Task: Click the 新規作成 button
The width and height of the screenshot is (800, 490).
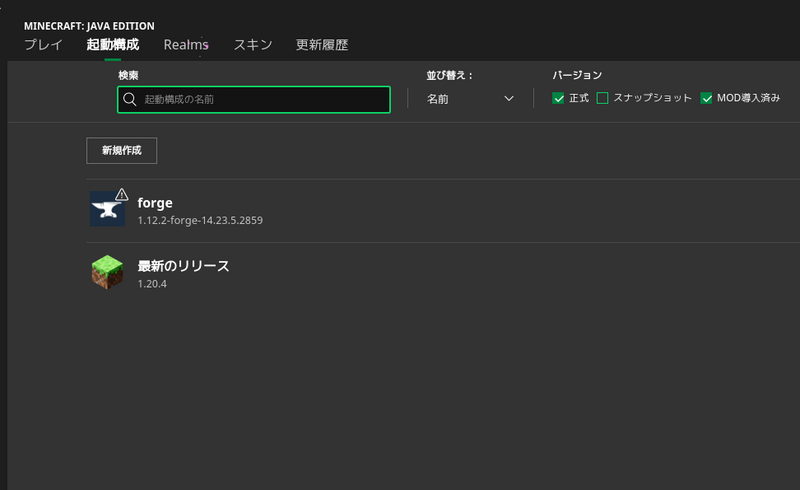Action: 121,151
